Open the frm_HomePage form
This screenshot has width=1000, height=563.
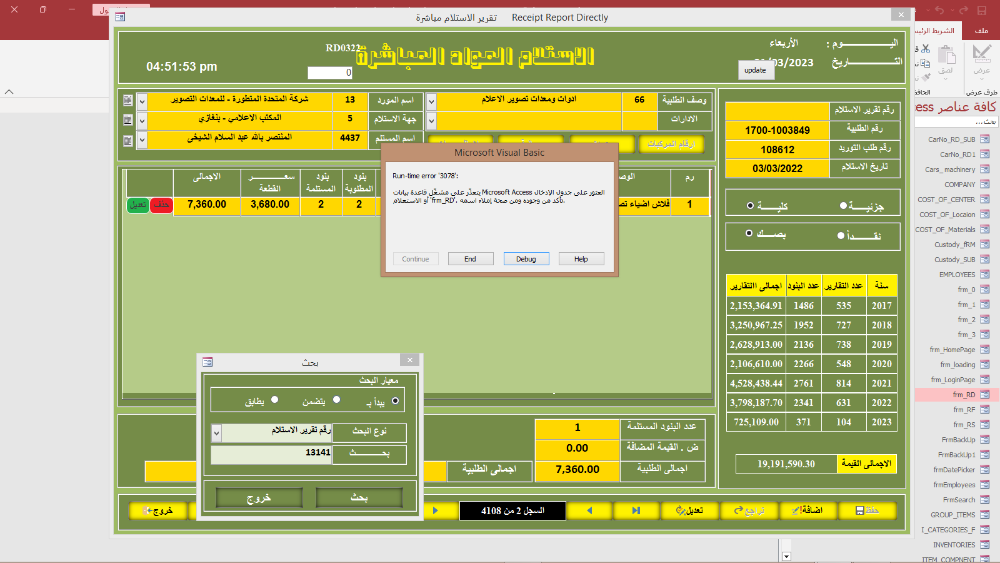coord(958,349)
